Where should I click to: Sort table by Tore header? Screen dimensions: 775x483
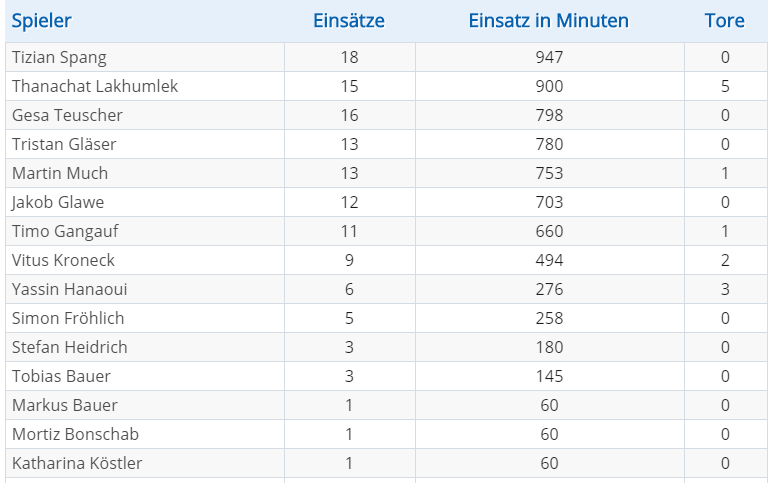[x=725, y=21]
